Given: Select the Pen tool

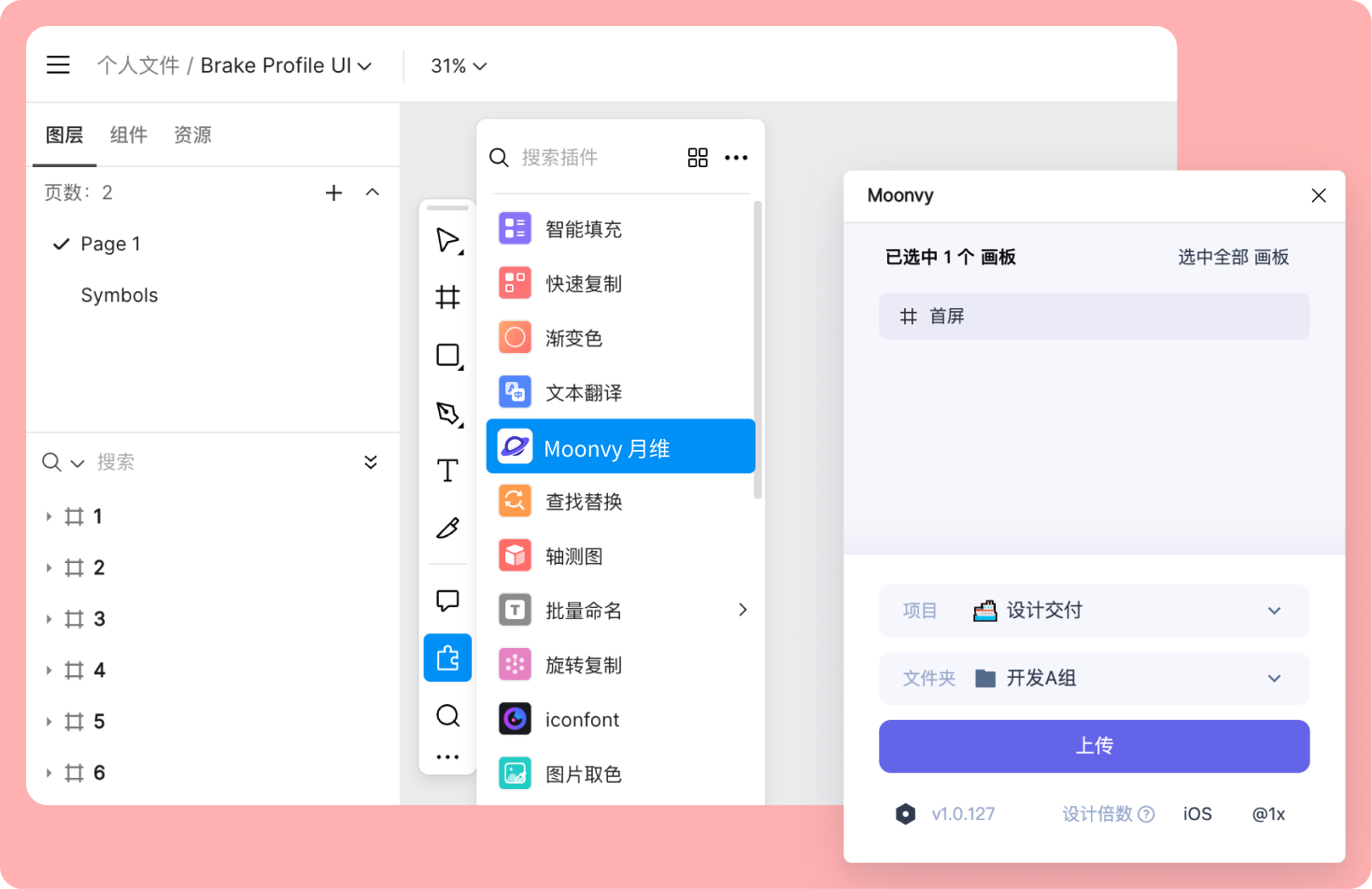Looking at the screenshot, I should (448, 414).
